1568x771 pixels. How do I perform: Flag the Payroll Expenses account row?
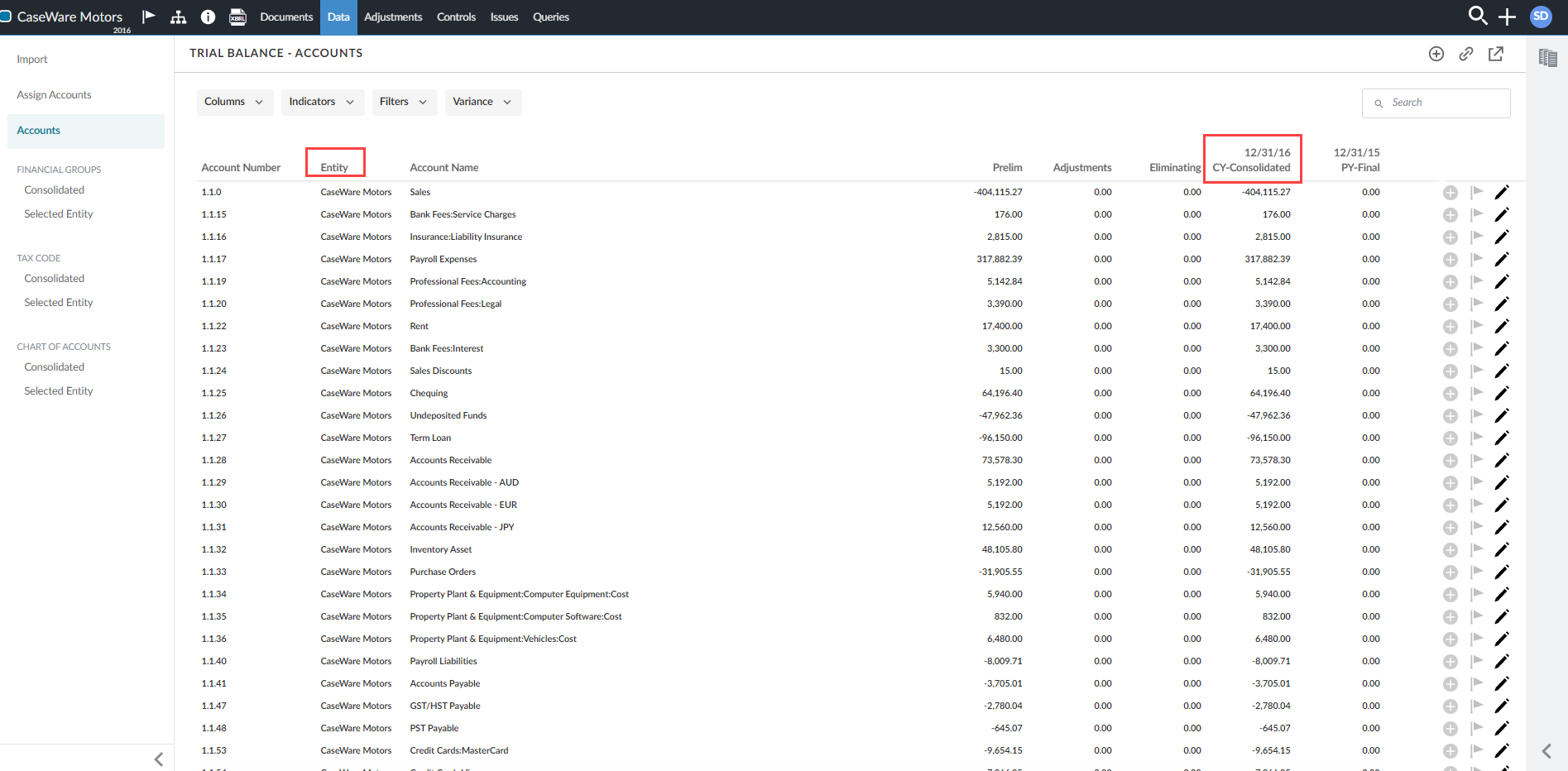1477,259
